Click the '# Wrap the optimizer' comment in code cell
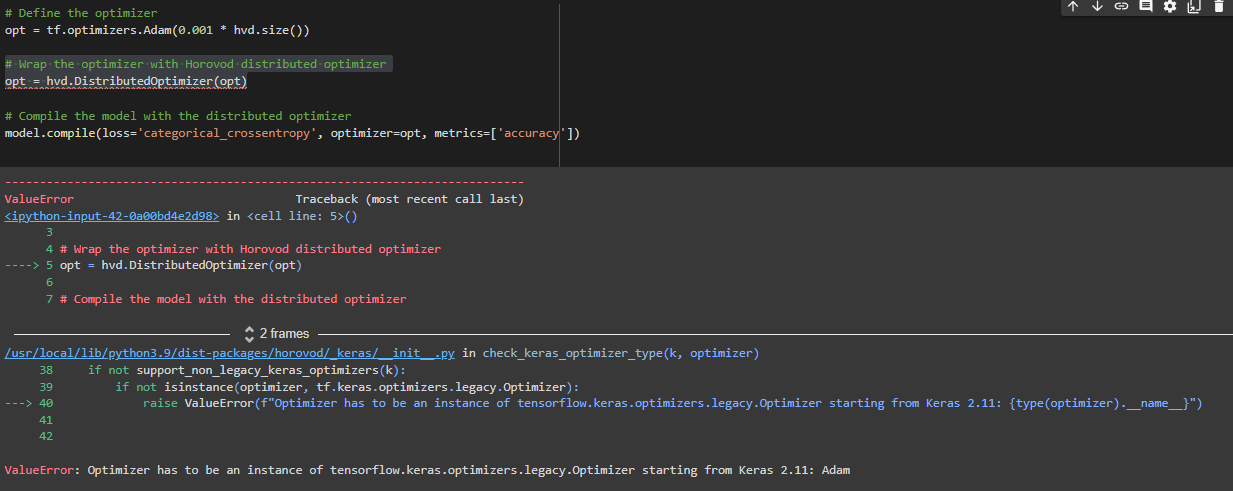1233x491 pixels. point(195,63)
